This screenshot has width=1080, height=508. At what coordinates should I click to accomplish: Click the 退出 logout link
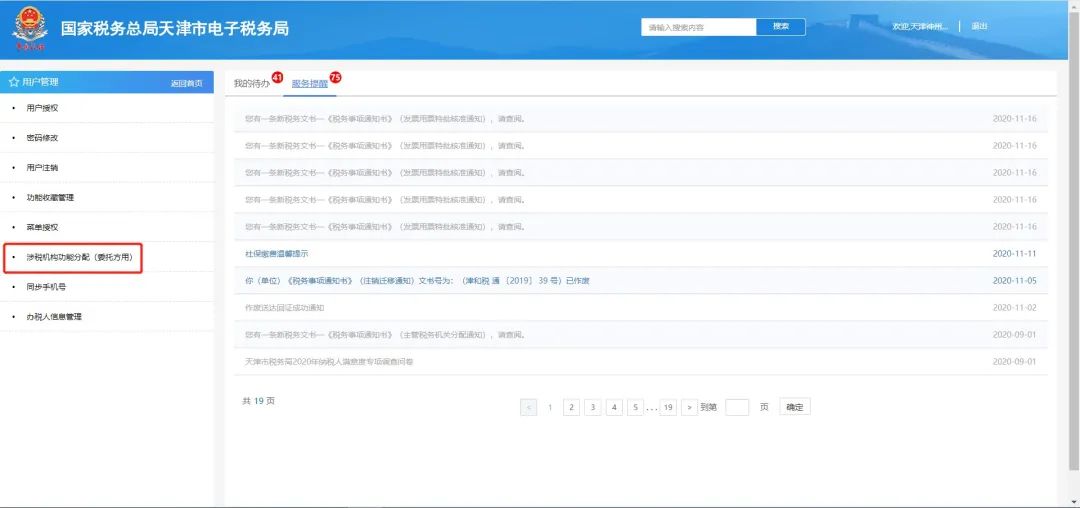[x=979, y=26]
